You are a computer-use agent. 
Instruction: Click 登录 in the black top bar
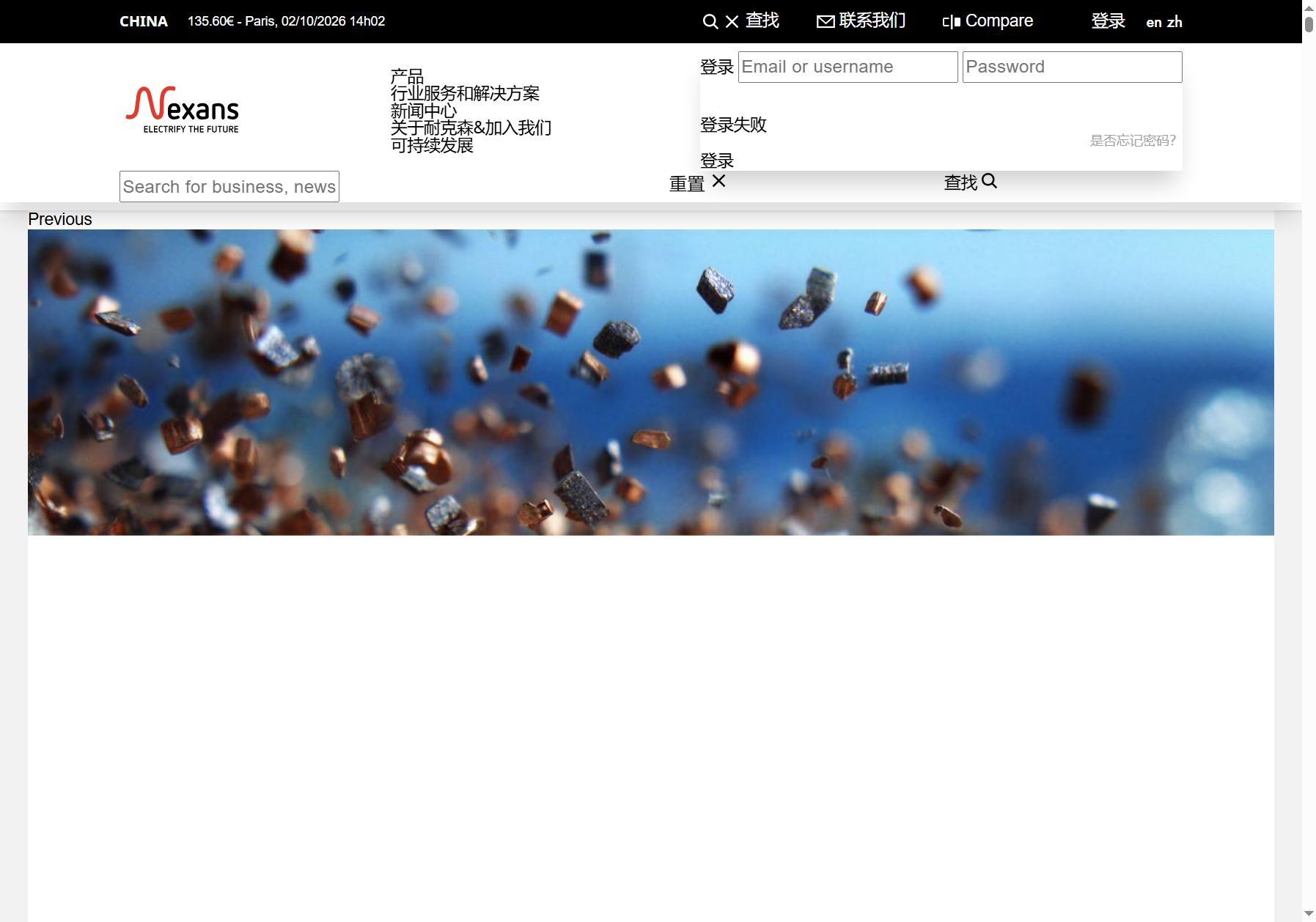point(1108,21)
